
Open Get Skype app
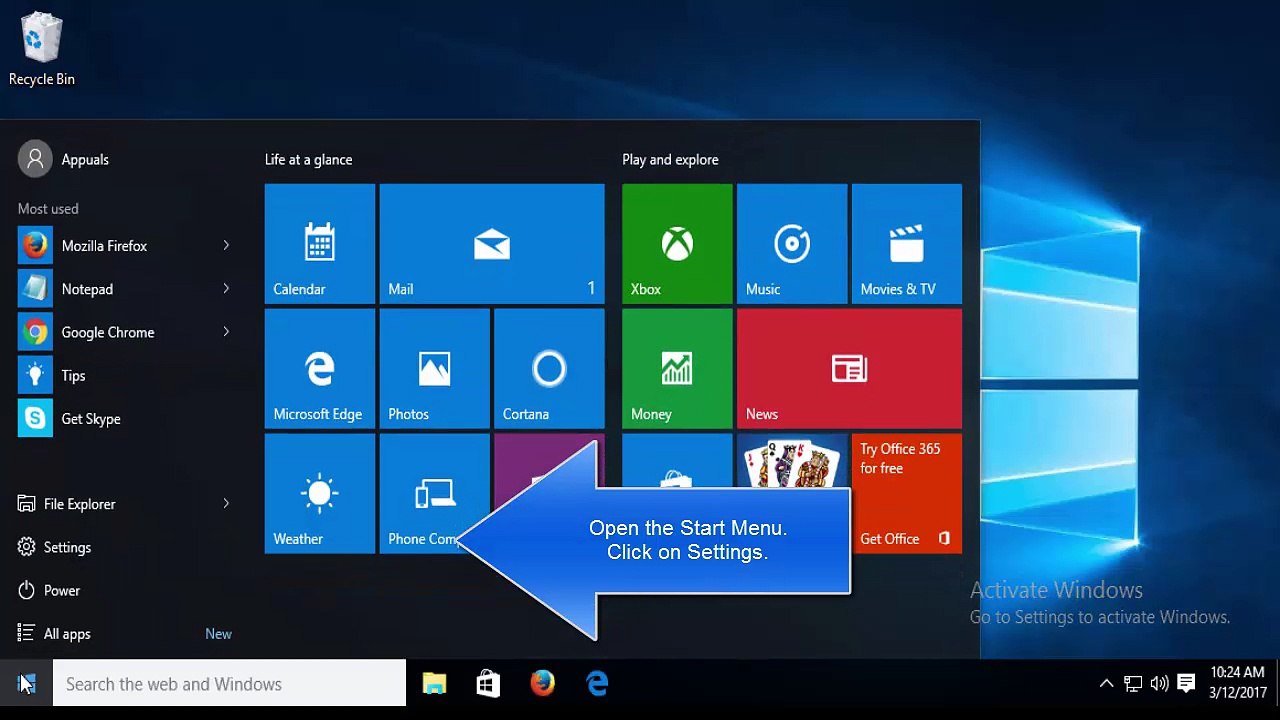click(125, 419)
